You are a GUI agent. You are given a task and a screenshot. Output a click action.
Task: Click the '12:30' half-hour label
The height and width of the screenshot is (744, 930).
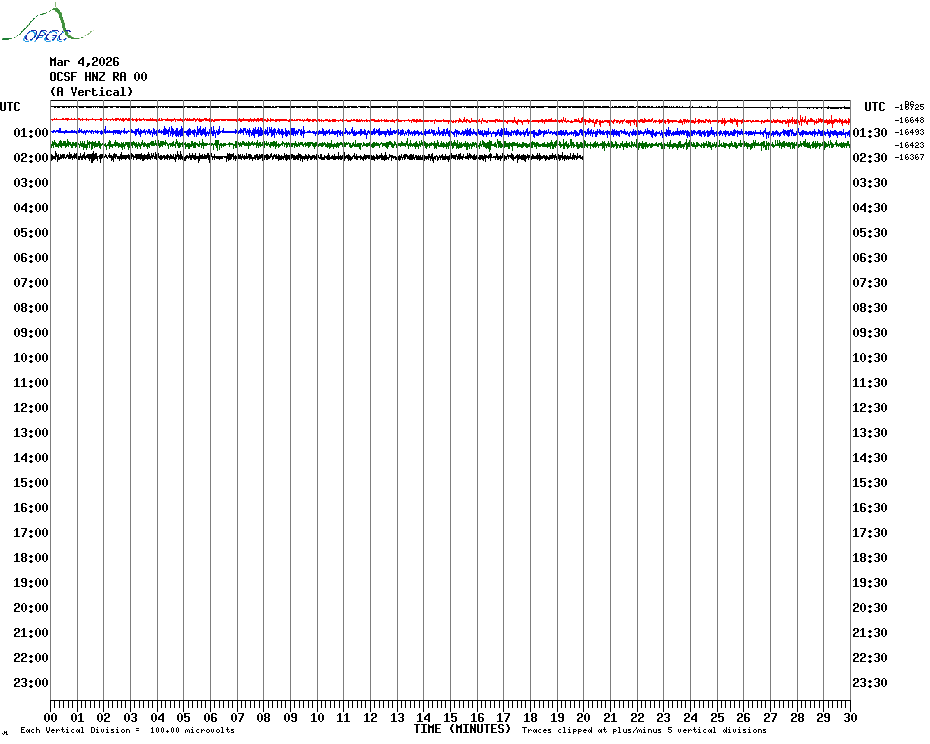pyautogui.click(x=870, y=408)
